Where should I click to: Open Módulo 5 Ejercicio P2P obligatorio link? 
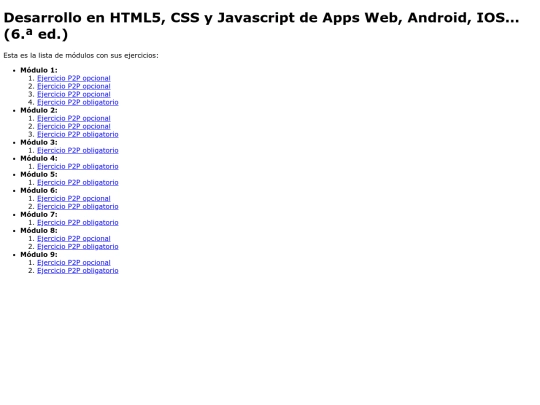[78, 182]
